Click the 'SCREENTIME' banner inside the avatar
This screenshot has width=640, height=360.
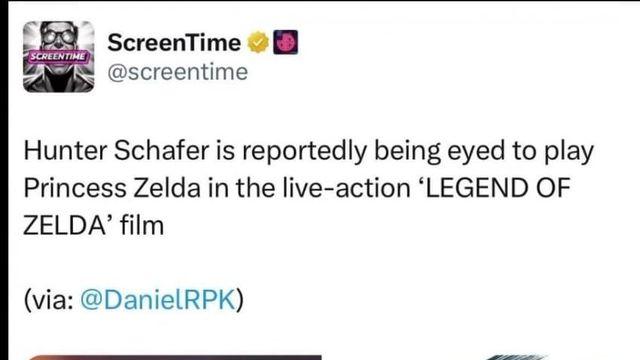[58, 56]
